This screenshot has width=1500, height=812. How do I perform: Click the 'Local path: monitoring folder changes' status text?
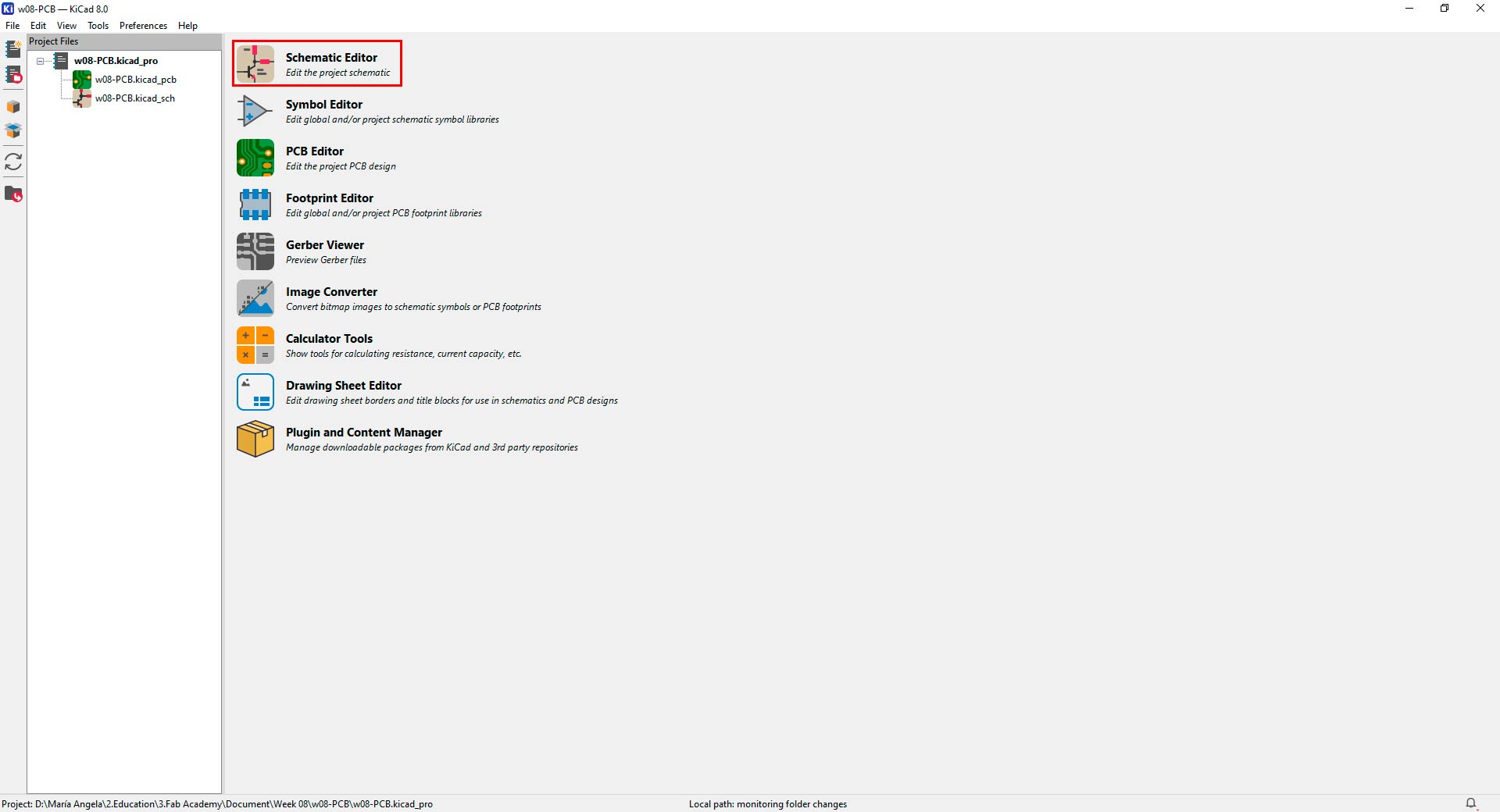[768, 804]
